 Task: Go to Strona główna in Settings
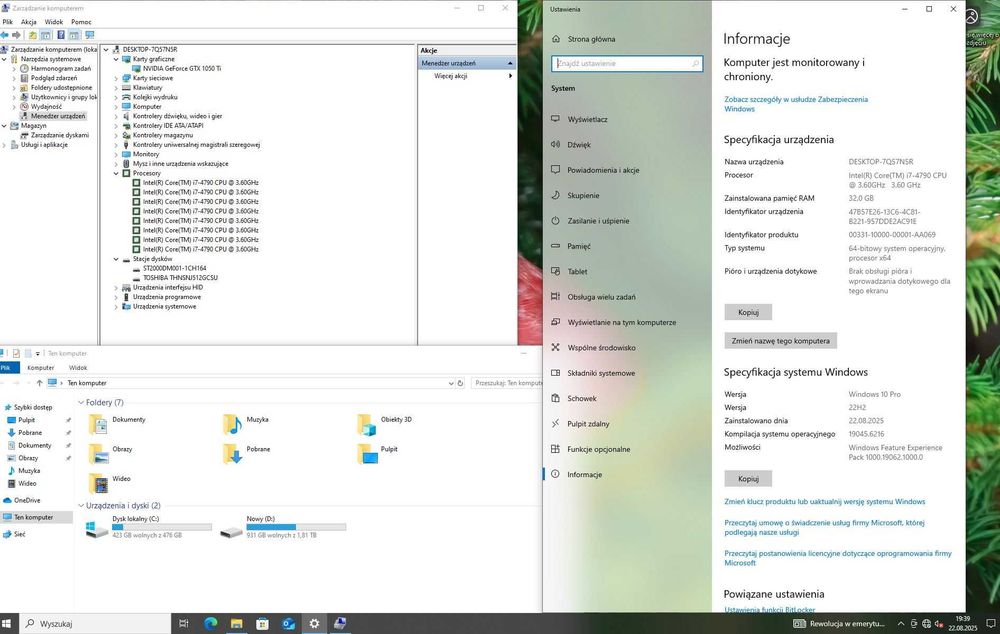pyautogui.click(x=591, y=39)
